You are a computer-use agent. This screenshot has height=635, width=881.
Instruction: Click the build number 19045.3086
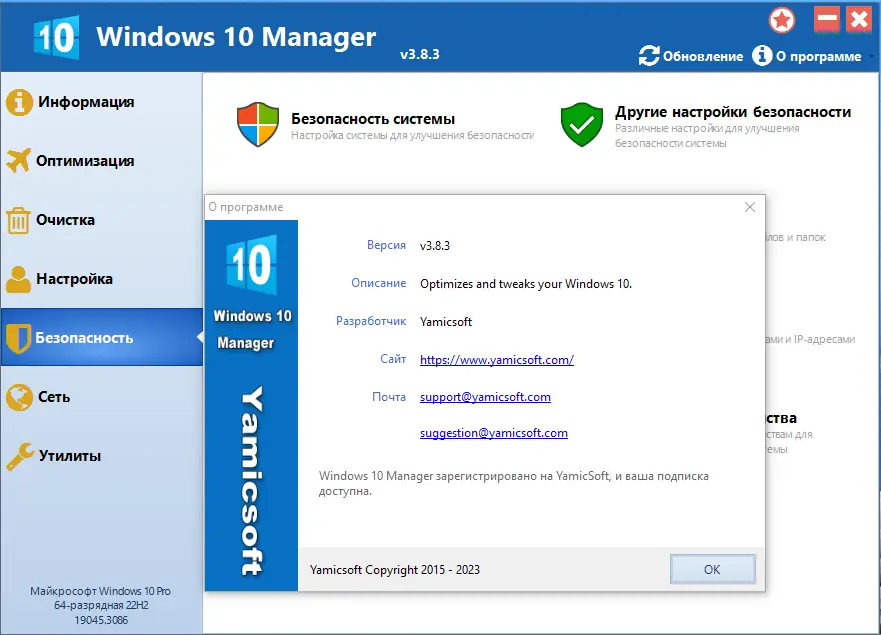[x=101, y=620]
